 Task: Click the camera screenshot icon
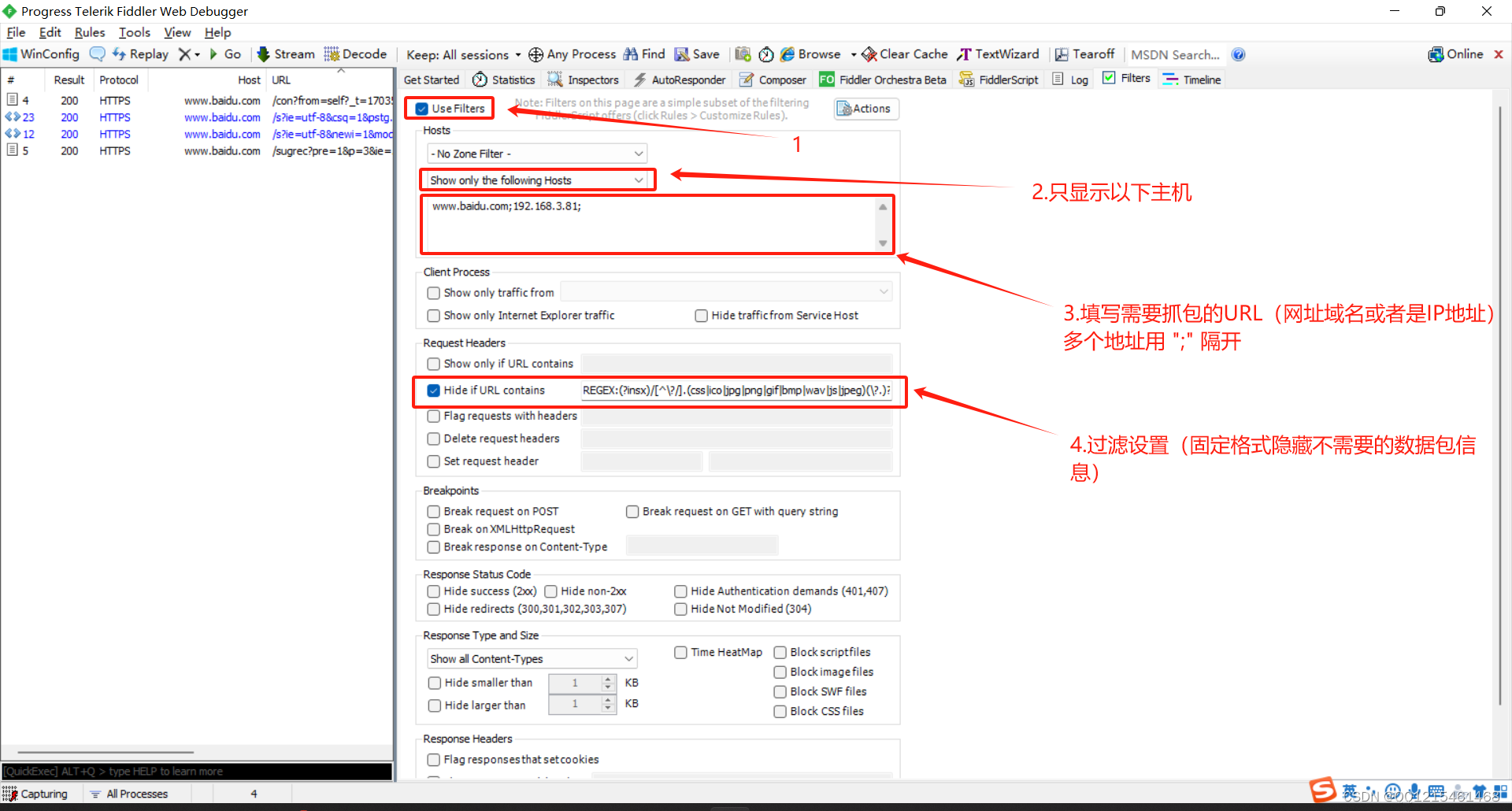tap(743, 54)
